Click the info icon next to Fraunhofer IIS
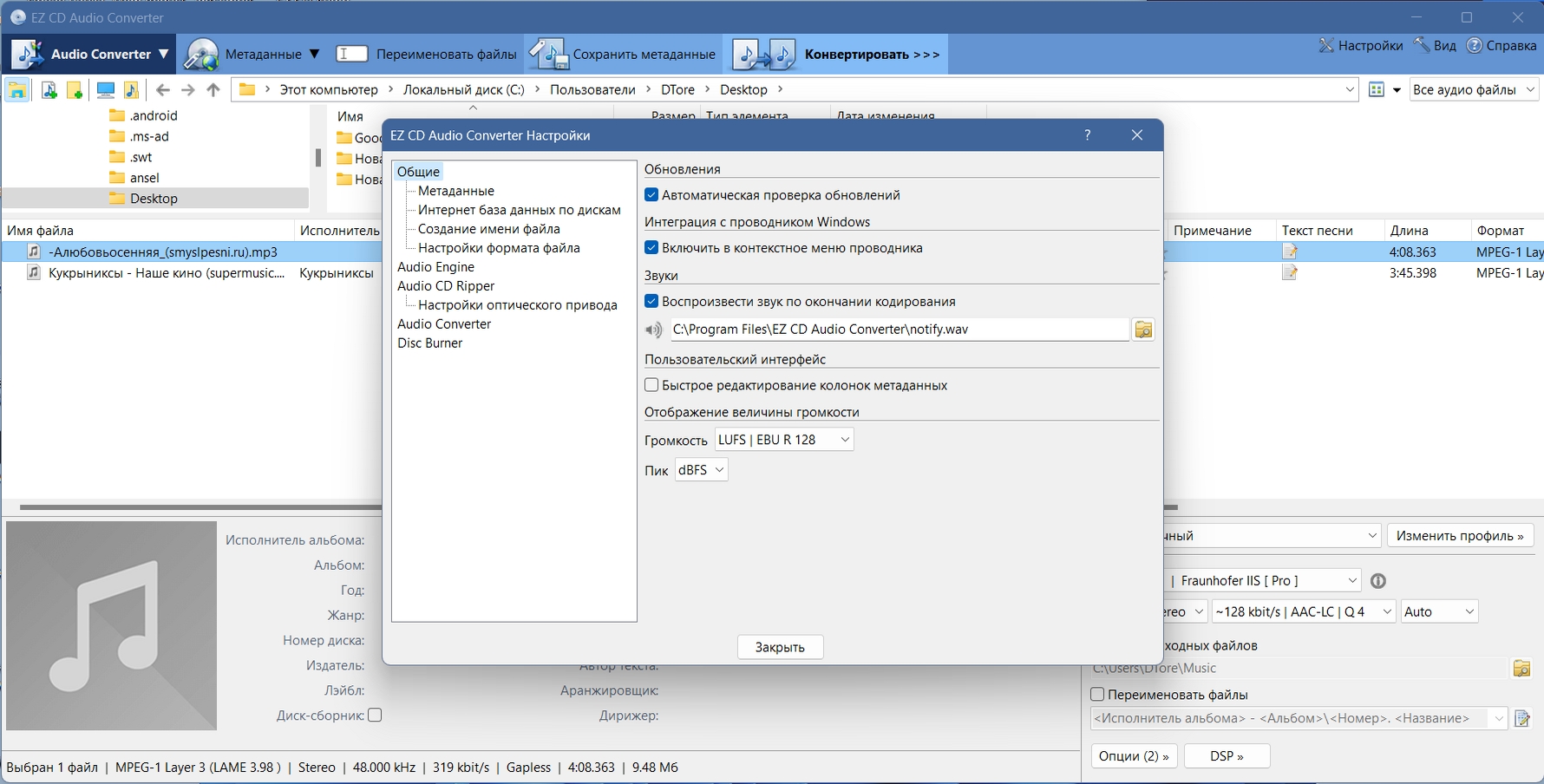 tap(1378, 581)
